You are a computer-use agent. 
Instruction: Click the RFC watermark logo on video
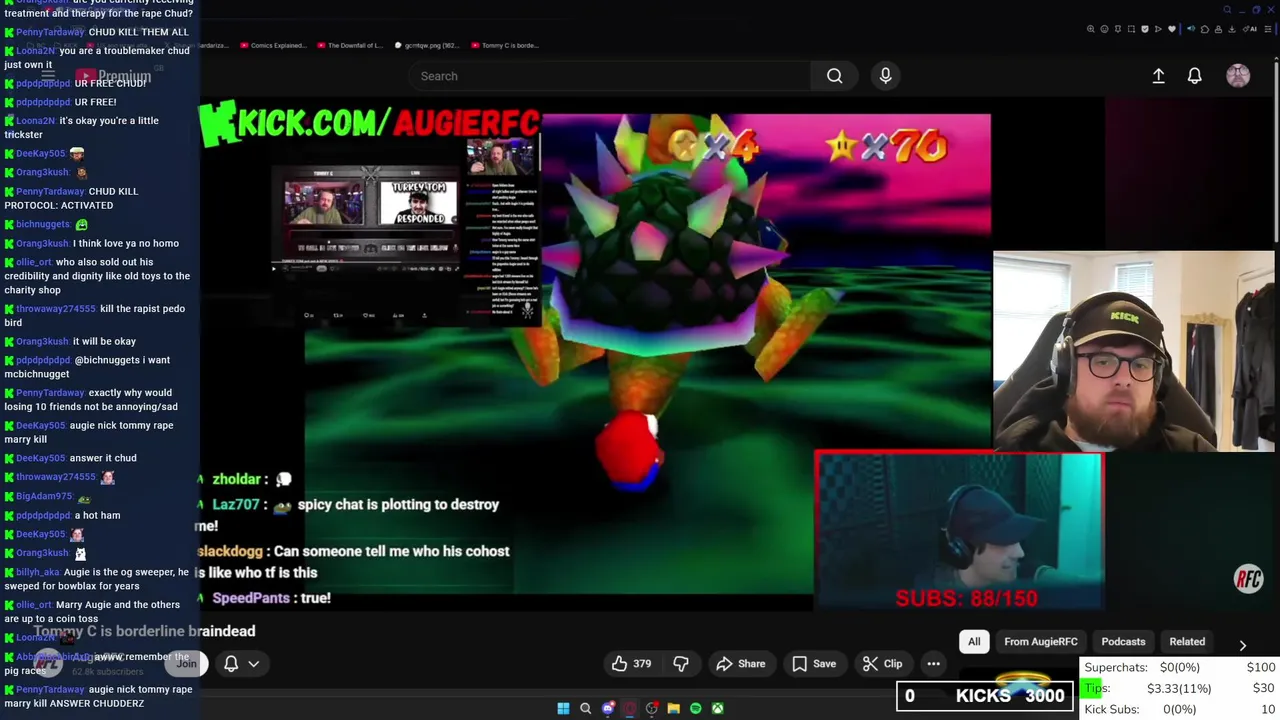(1248, 579)
